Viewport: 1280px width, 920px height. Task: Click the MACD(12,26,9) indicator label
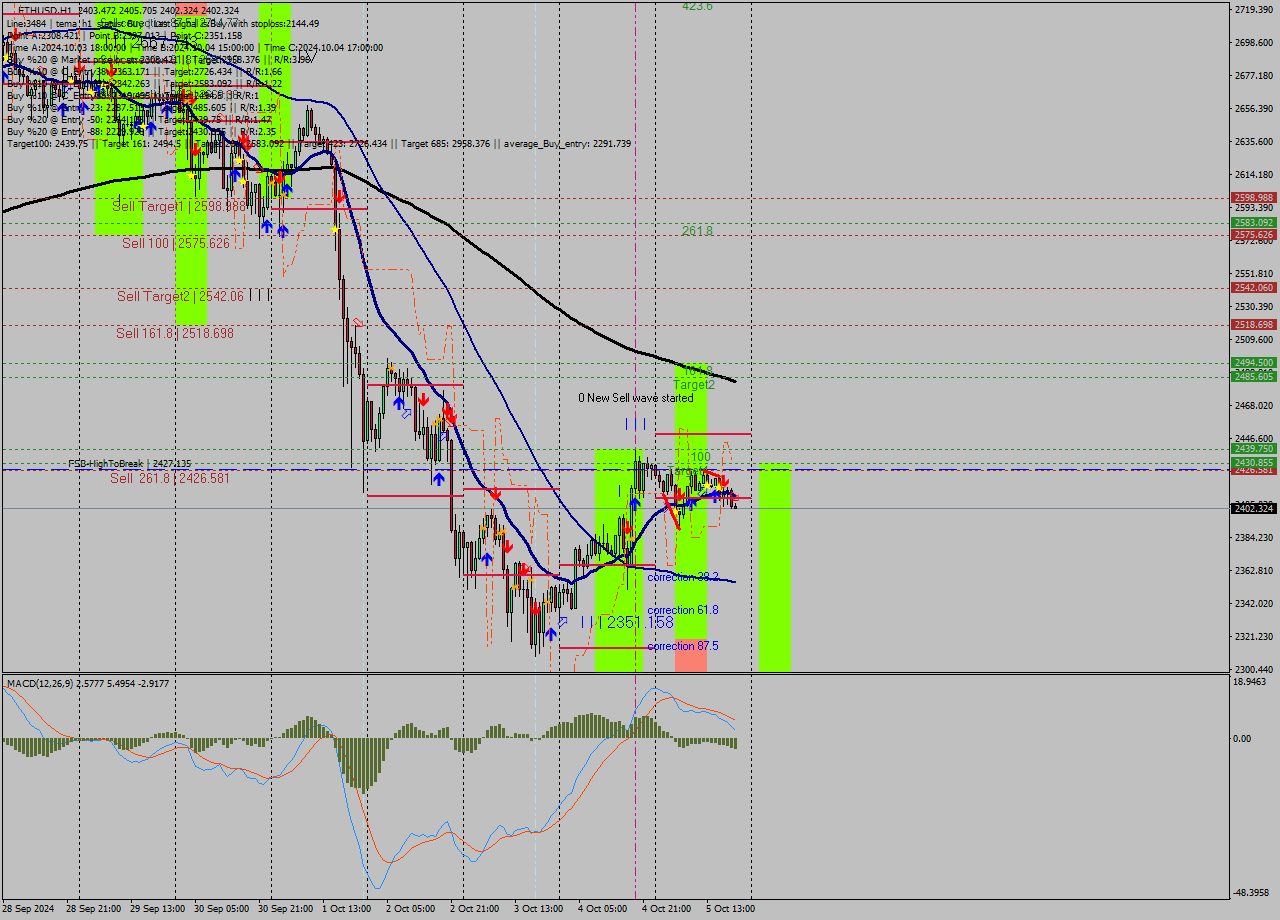click(88, 684)
